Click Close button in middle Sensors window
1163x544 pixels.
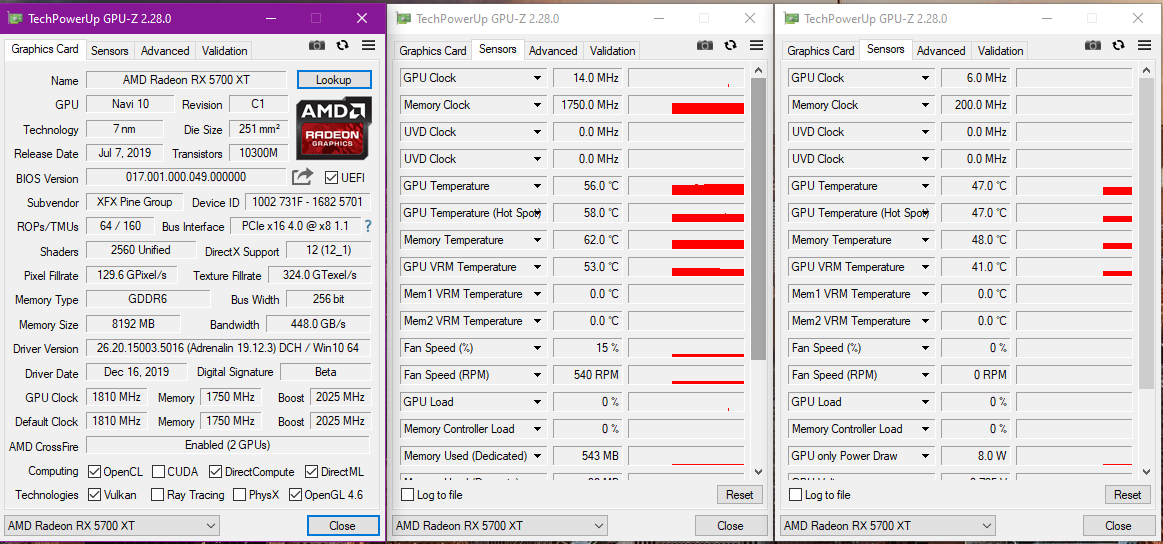(x=731, y=525)
